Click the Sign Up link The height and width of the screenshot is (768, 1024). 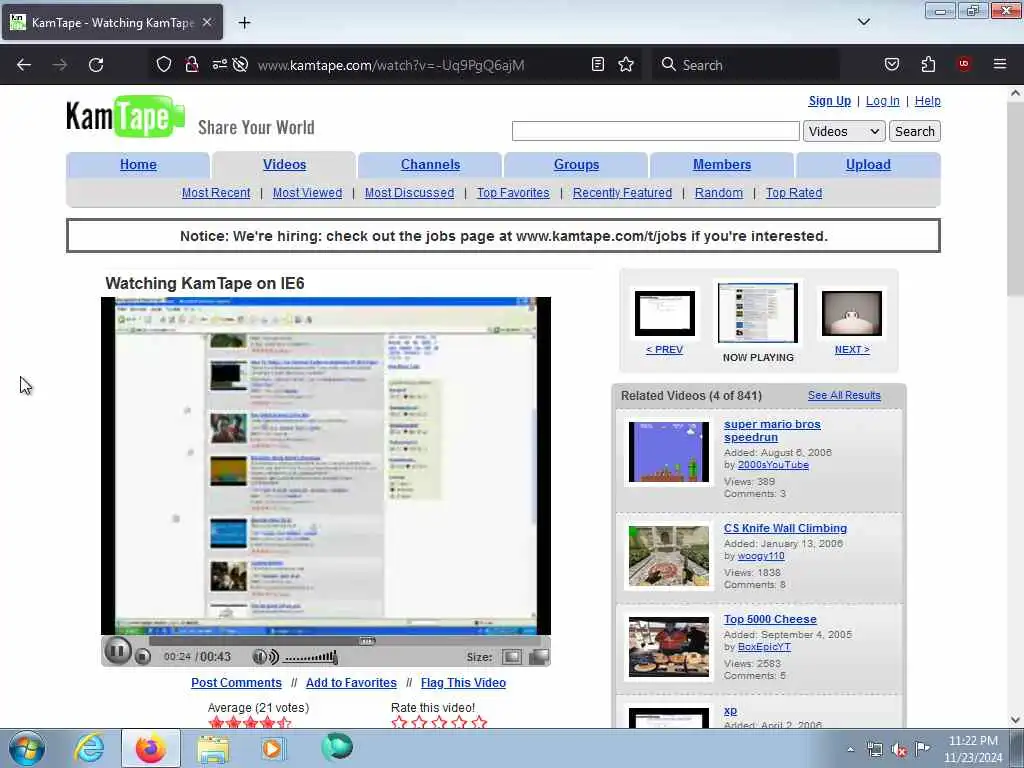(x=829, y=101)
